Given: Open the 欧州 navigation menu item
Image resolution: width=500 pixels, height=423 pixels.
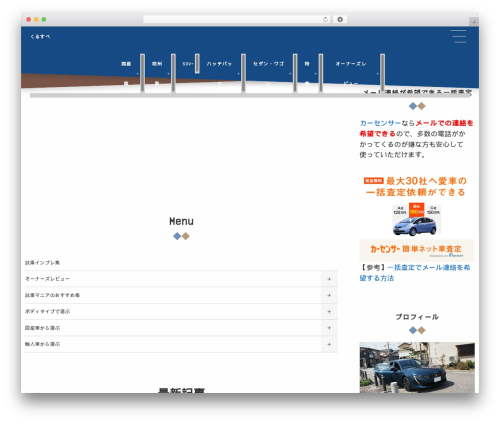Looking at the screenshot, I should pos(157,64).
